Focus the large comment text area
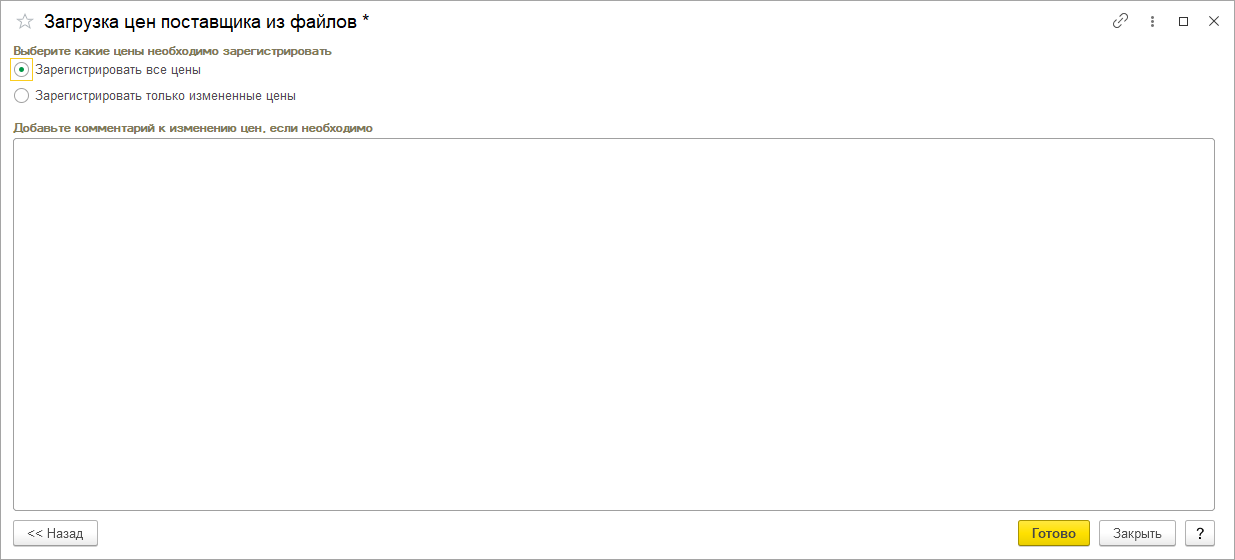This screenshot has height=560, width=1235. [x=613, y=324]
